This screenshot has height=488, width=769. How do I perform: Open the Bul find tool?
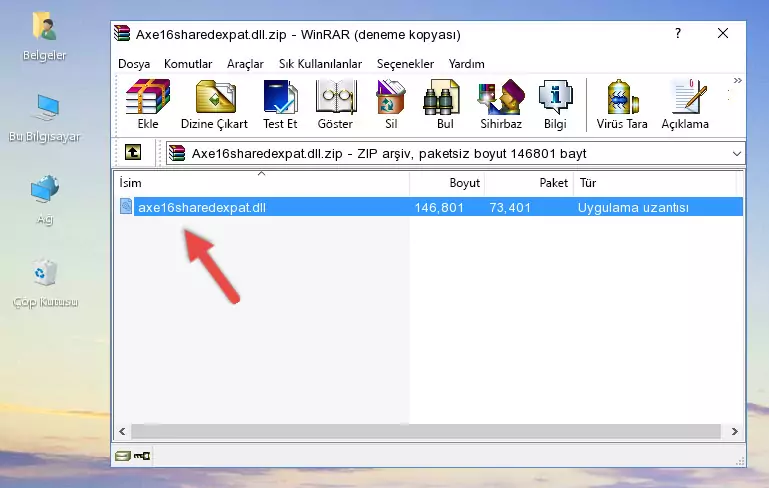click(x=445, y=104)
